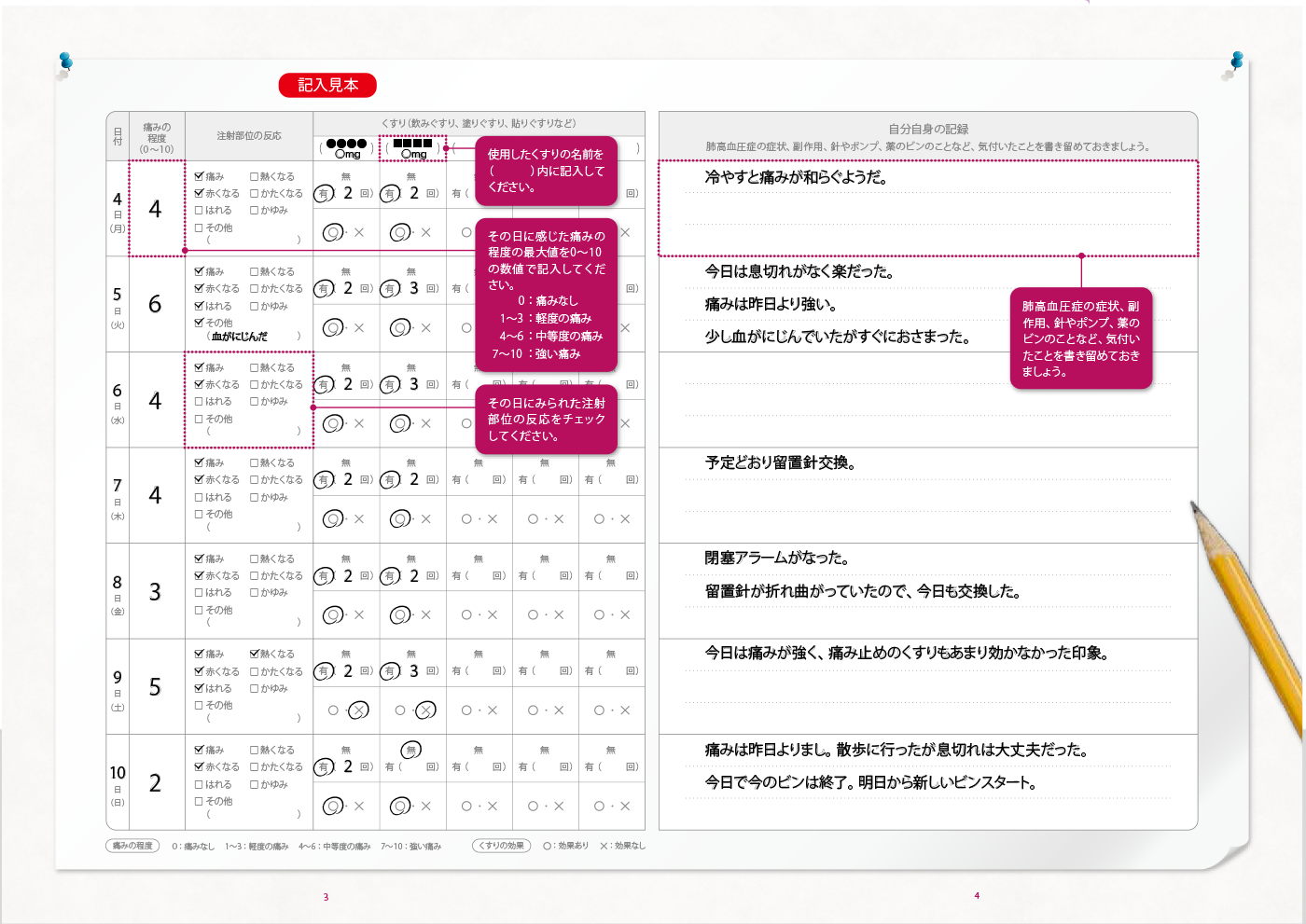Viewport: 1306px width, 924px height.
Task: Click the callout その日にみられた注射部位の反応
Action: pyautogui.click(x=547, y=420)
